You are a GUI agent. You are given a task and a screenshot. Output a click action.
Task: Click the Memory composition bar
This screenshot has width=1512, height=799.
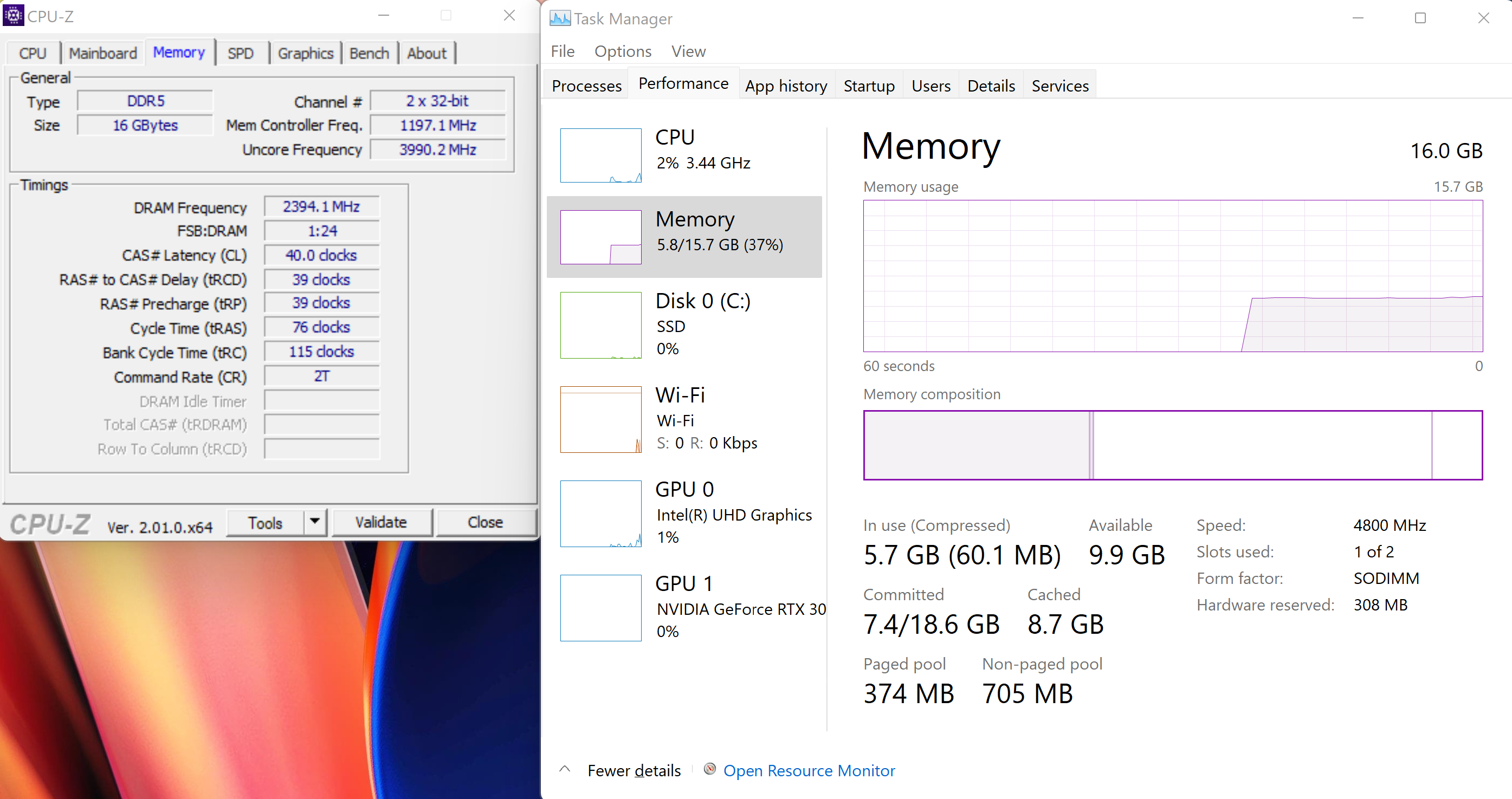point(1172,445)
